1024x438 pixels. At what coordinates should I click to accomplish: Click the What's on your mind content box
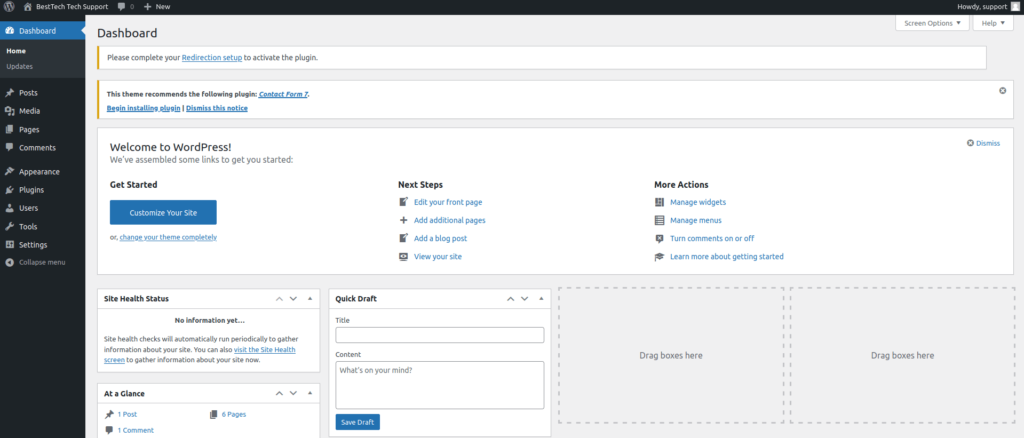(x=440, y=385)
